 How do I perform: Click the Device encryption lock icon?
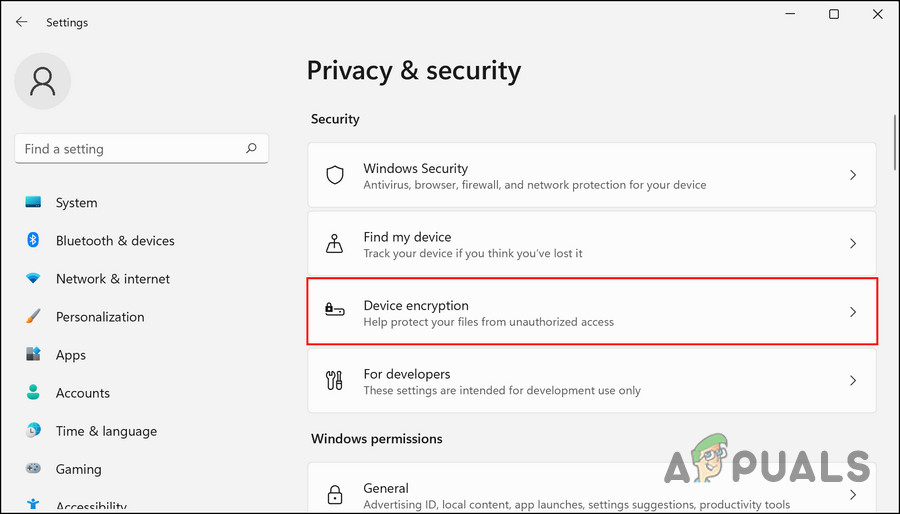click(x=335, y=312)
